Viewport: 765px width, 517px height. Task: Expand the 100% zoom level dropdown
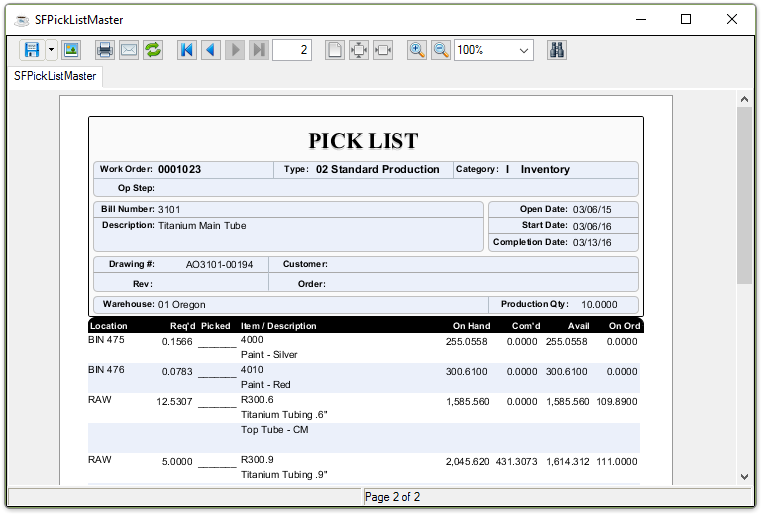[x=524, y=50]
